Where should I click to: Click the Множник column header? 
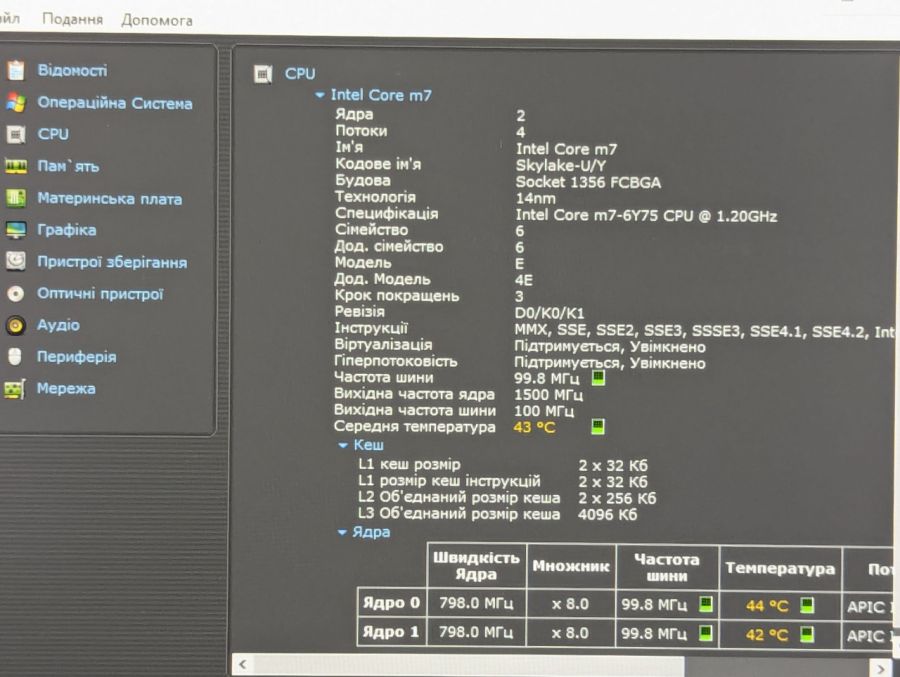pos(571,566)
